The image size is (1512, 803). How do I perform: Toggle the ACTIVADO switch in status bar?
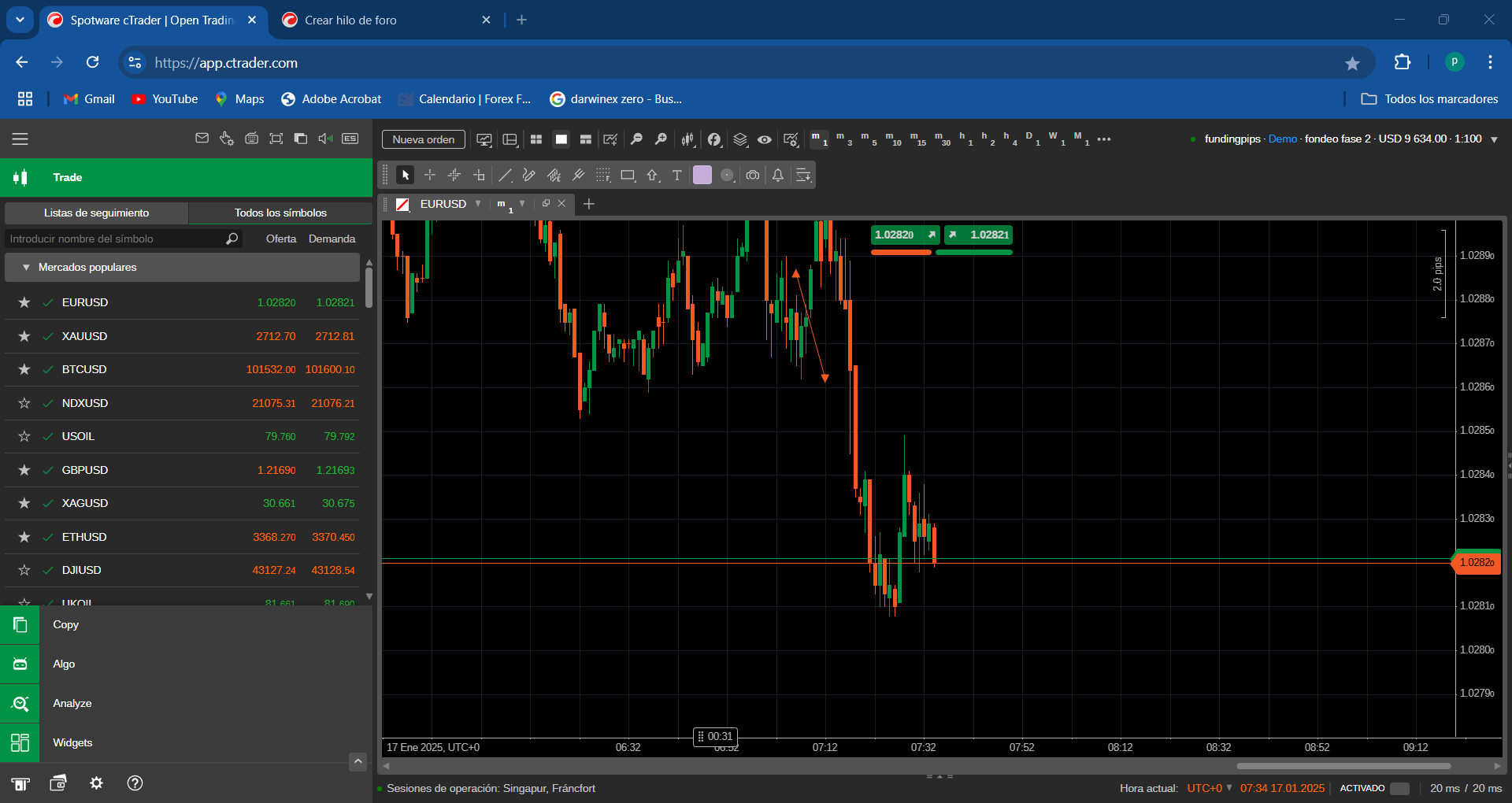pyautogui.click(x=1399, y=788)
